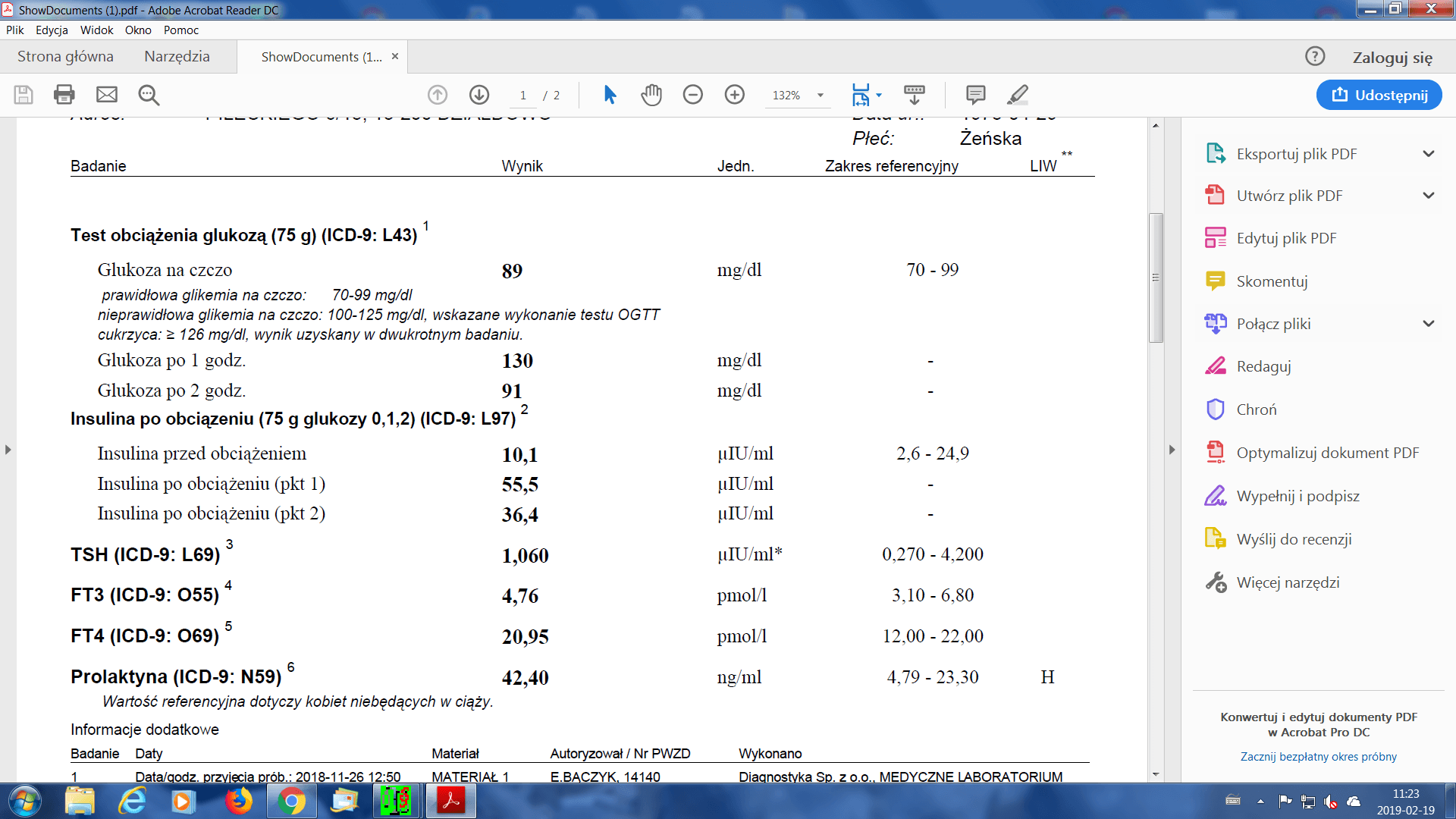Select the hand pan tool
Screen dimensions: 1456x819
point(651,95)
